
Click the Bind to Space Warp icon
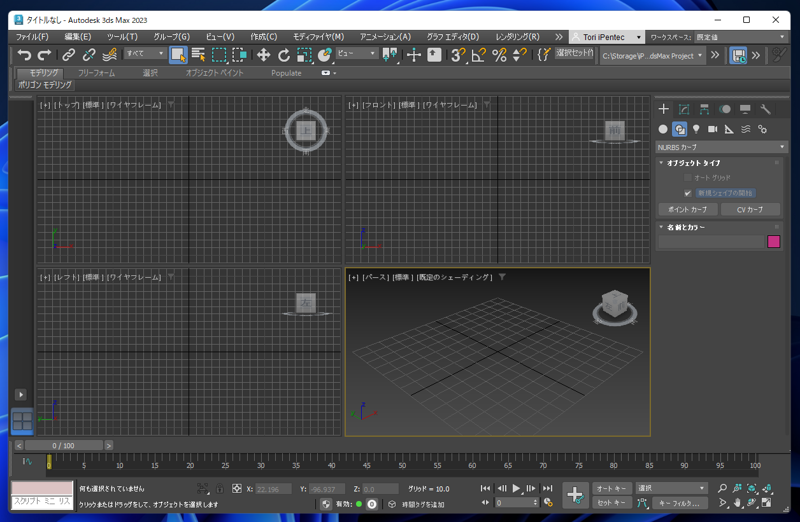click(x=109, y=55)
